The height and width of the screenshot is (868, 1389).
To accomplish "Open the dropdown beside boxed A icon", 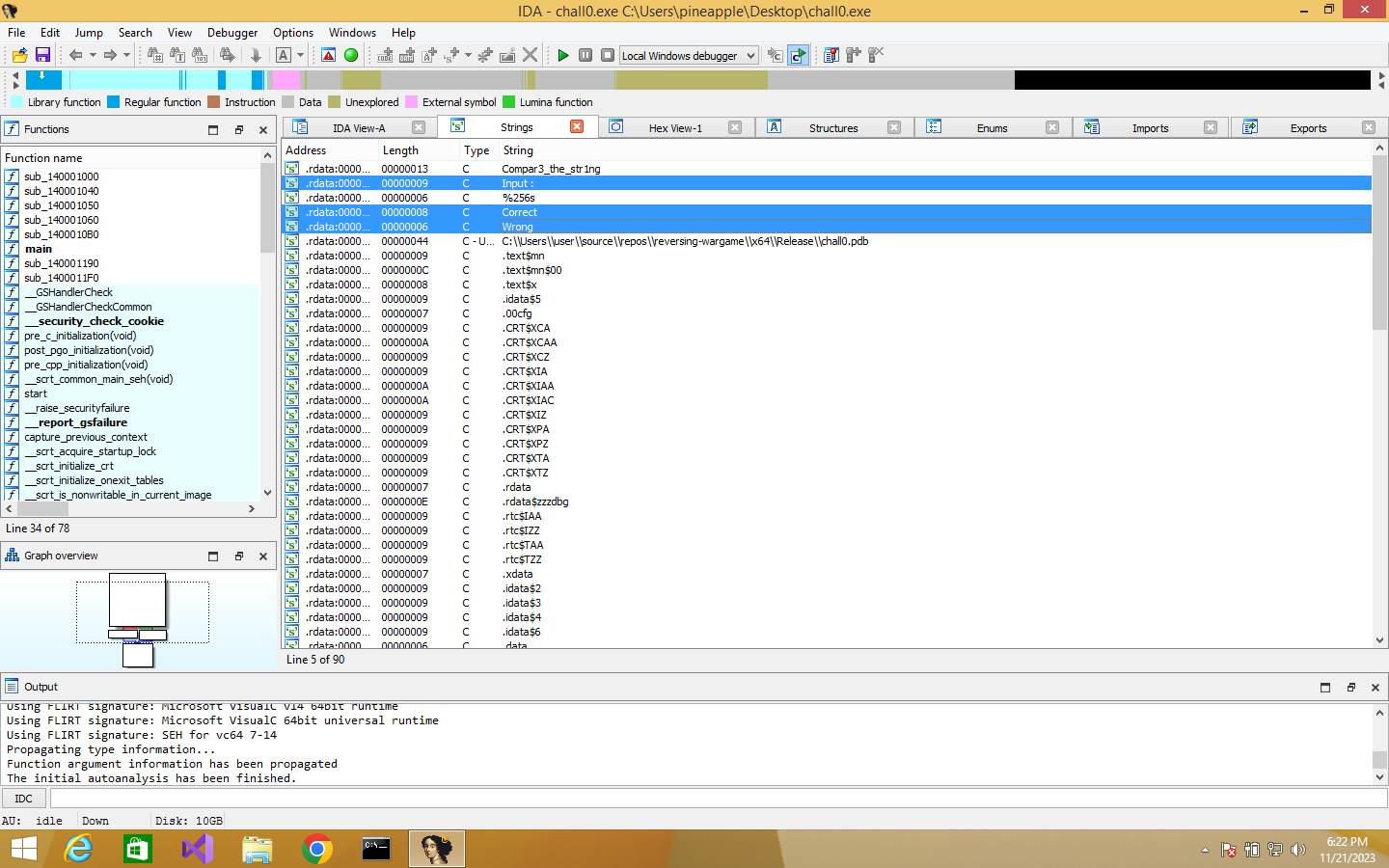I will [300, 55].
